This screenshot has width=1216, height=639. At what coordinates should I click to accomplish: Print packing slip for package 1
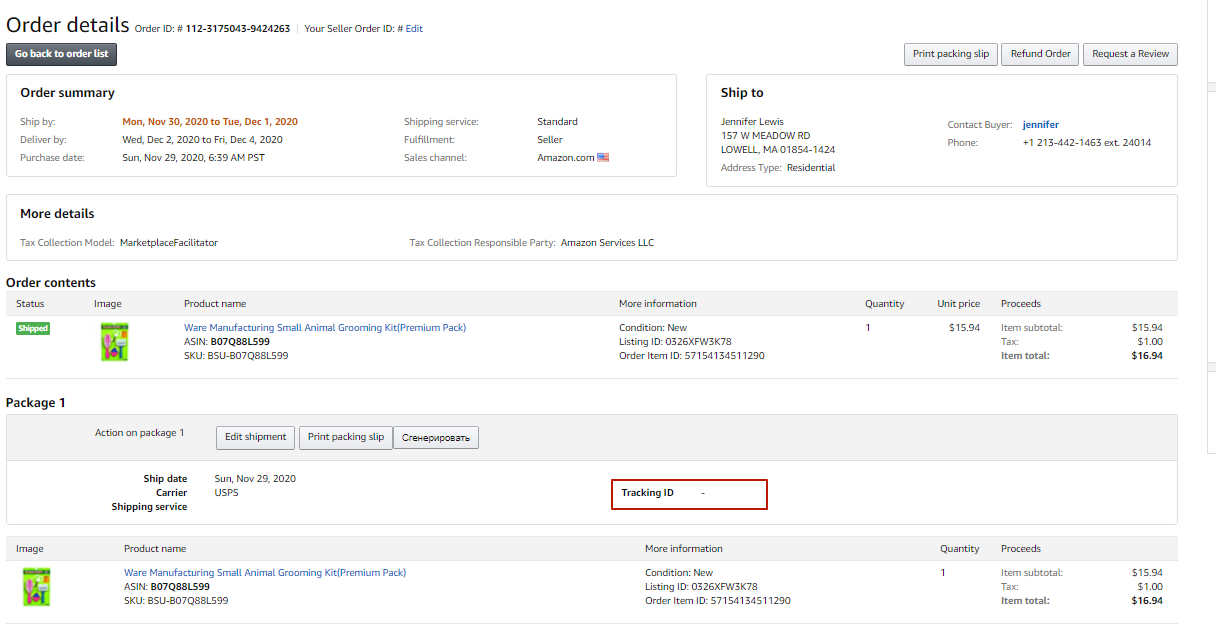click(345, 437)
